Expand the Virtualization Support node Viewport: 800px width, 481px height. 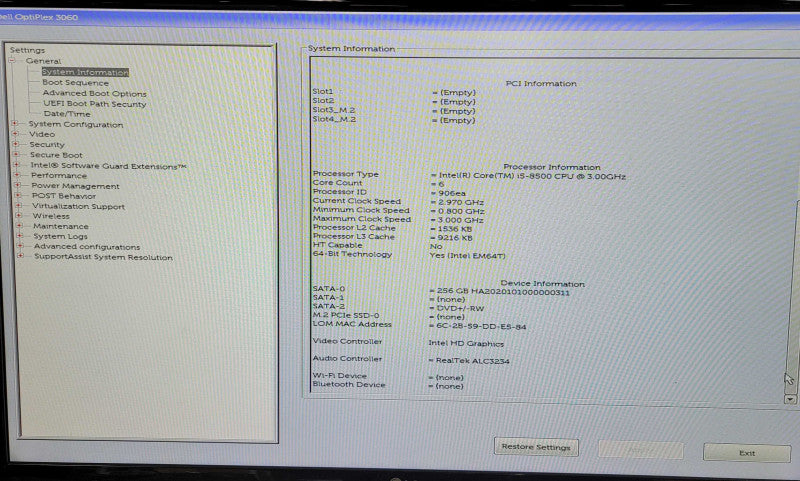(18, 206)
